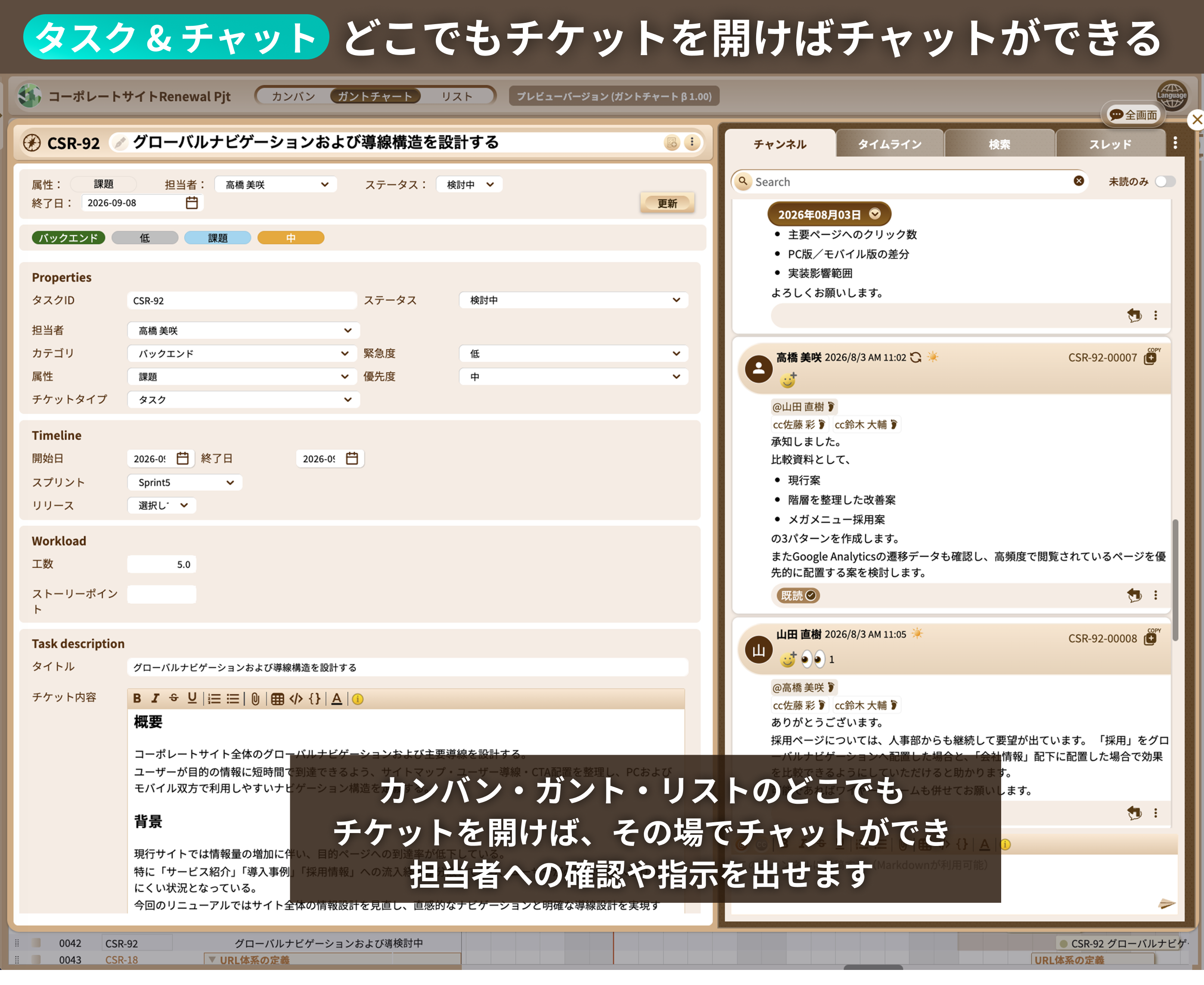Open チケットタイプ dropdown showing タスク
The width and height of the screenshot is (1204, 985).
click(x=243, y=399)
